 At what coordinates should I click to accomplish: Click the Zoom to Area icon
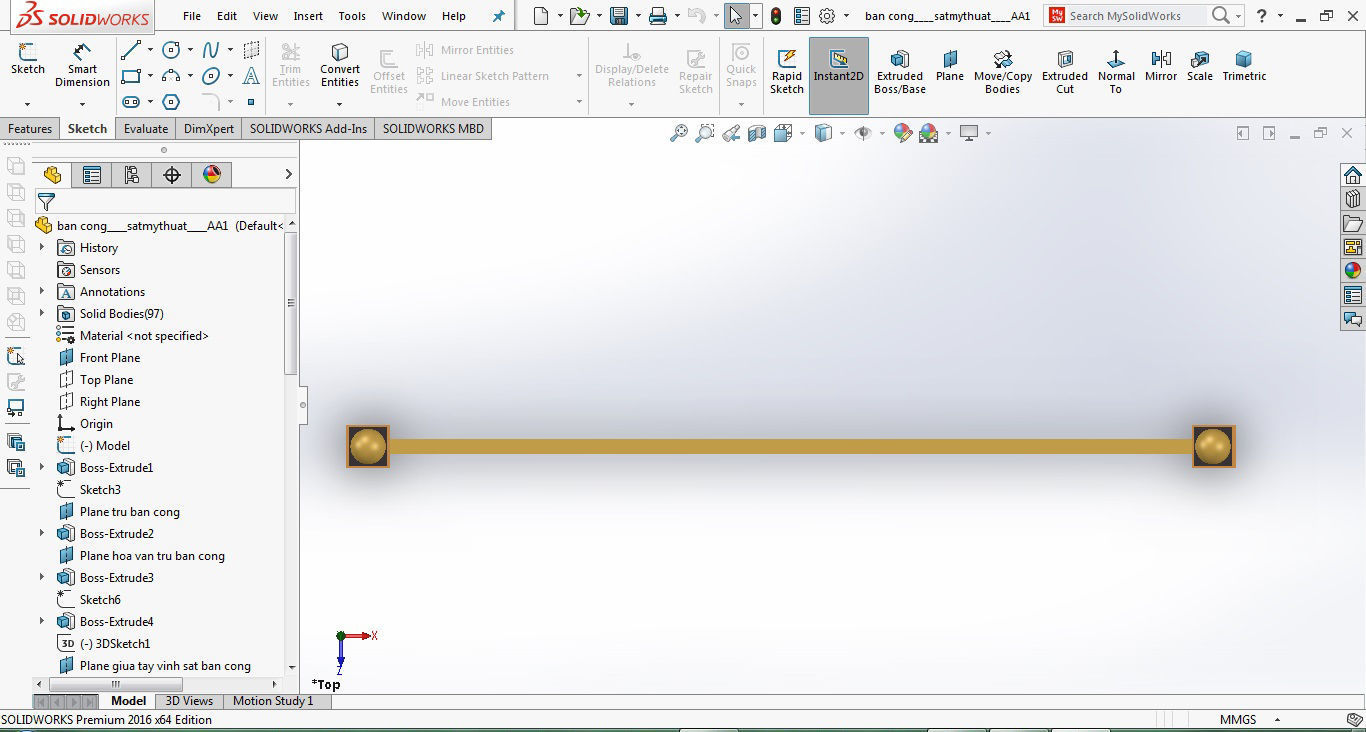pos(705,133)
